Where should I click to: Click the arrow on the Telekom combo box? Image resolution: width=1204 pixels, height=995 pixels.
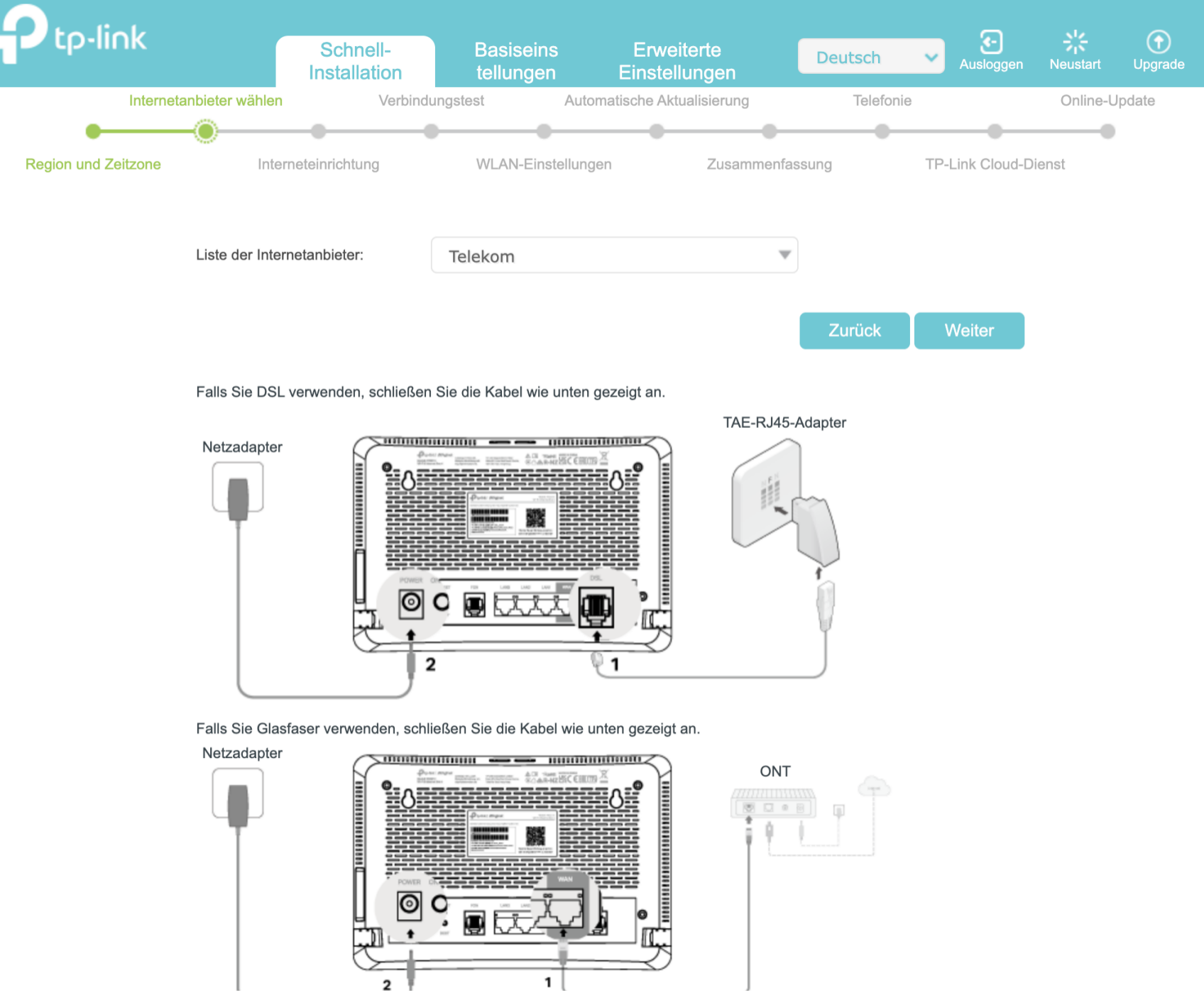tap(784, 255)
